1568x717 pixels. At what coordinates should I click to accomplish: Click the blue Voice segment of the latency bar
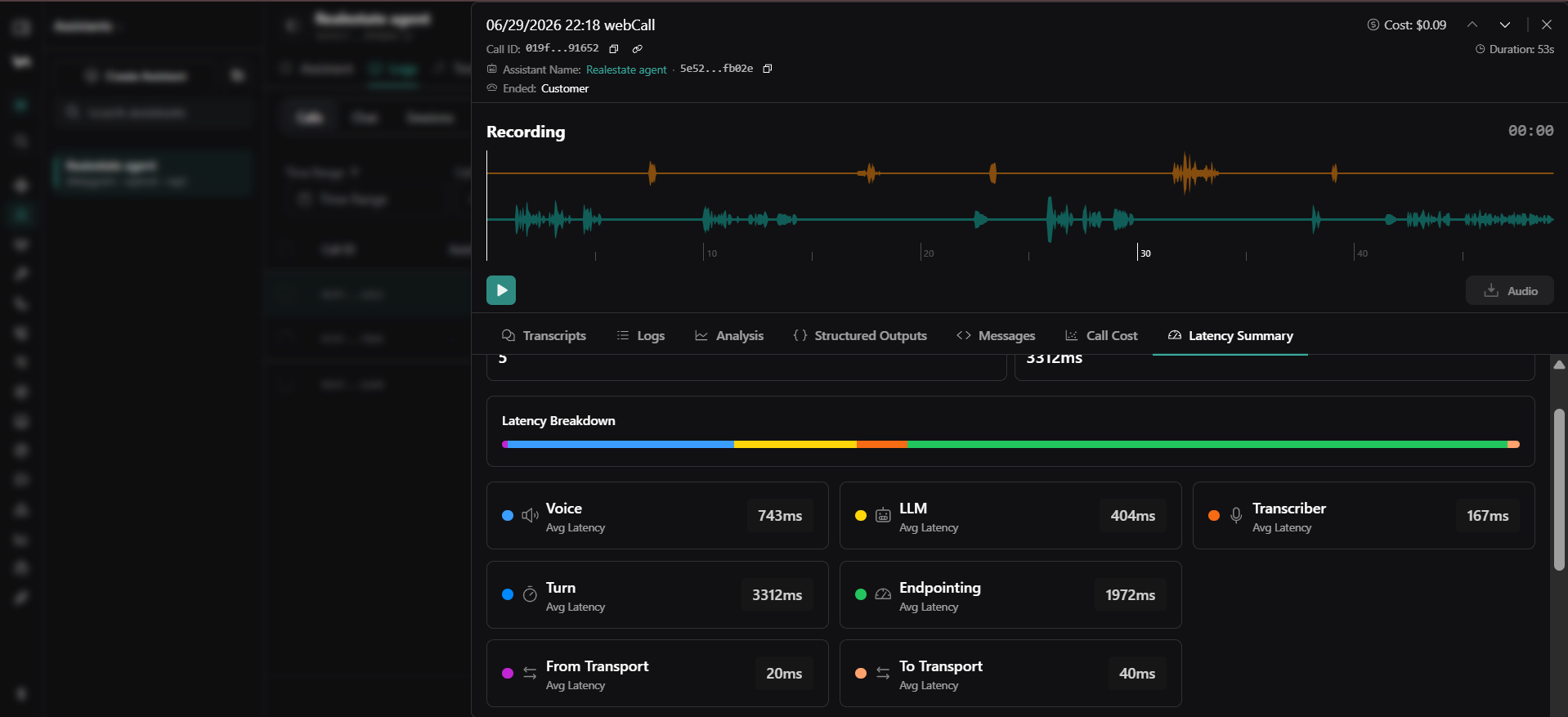(x=621, y=445)
